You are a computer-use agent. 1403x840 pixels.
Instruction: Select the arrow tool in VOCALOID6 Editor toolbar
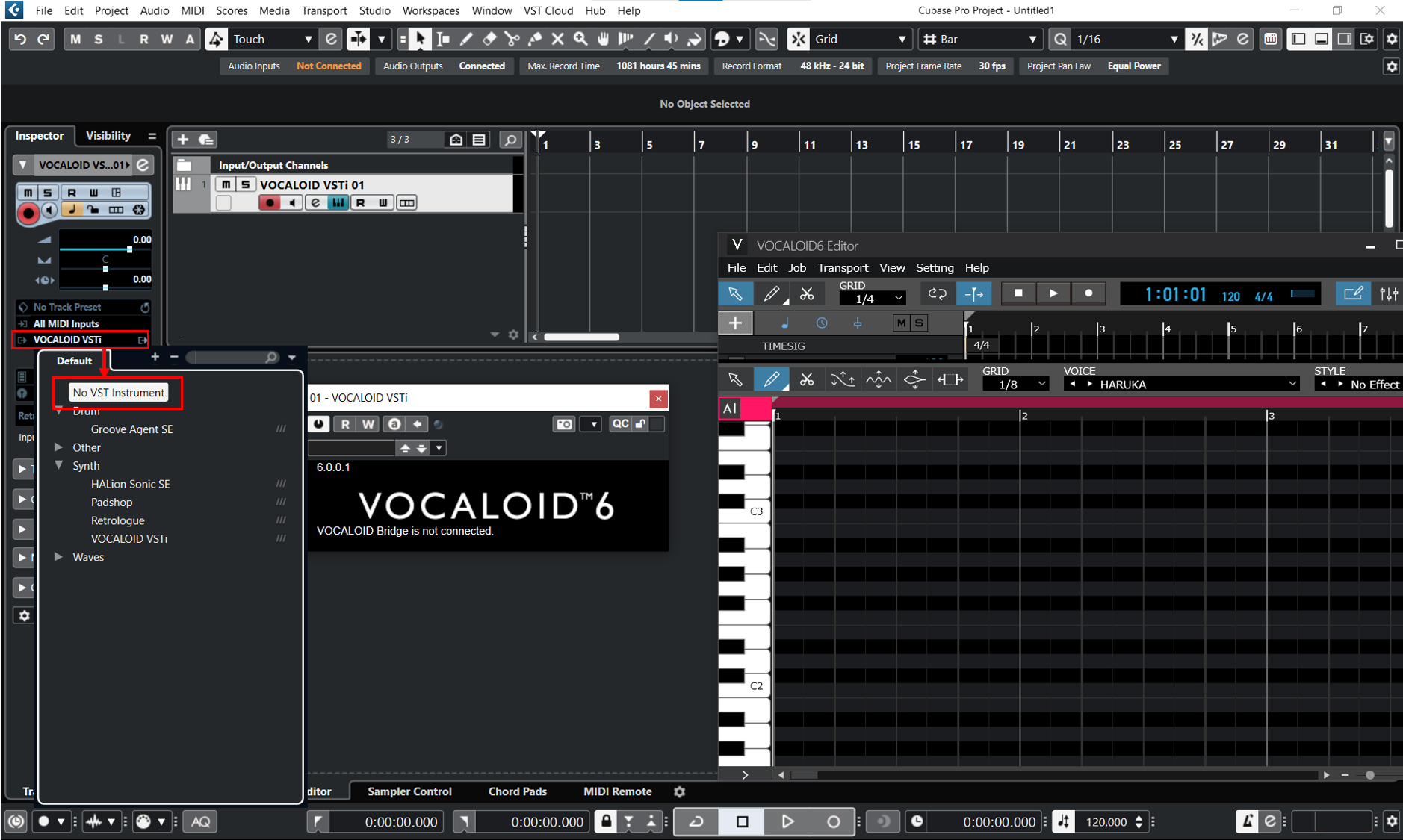(735, 294)
